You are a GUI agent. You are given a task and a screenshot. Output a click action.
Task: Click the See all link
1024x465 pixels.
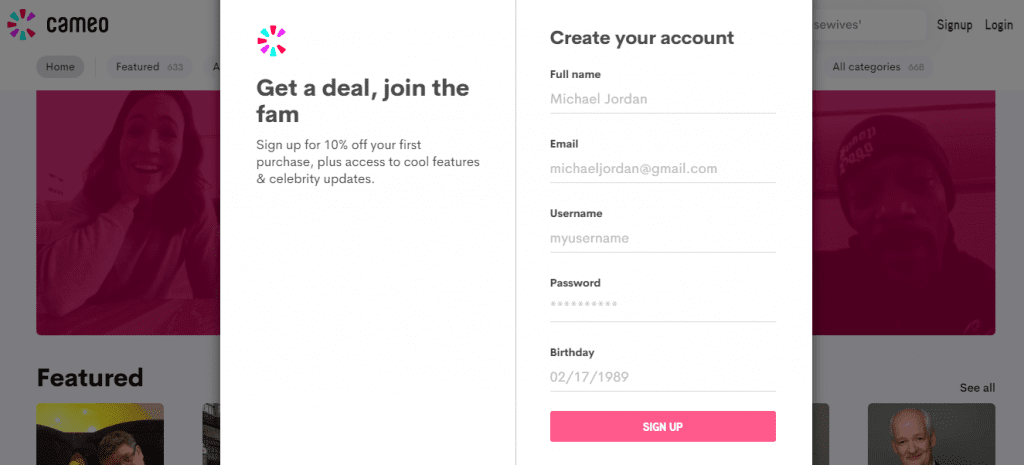coord(976,388)
